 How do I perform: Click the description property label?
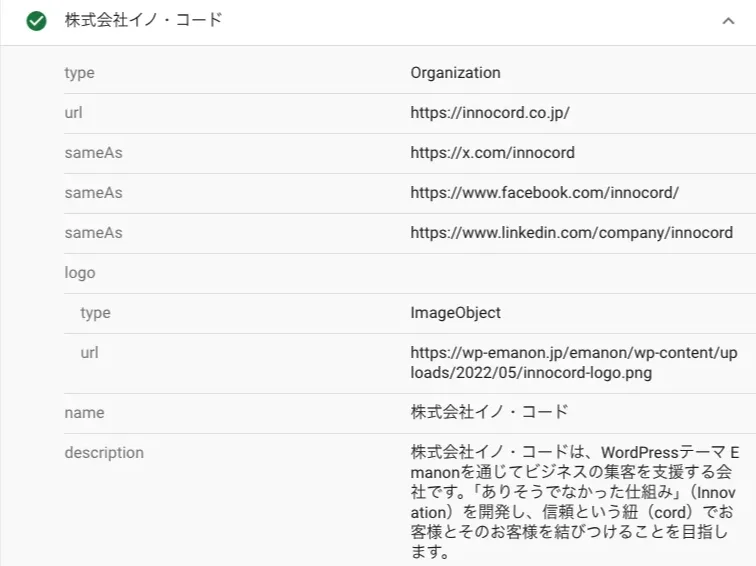pyautogui.click(x=104, y=453)
